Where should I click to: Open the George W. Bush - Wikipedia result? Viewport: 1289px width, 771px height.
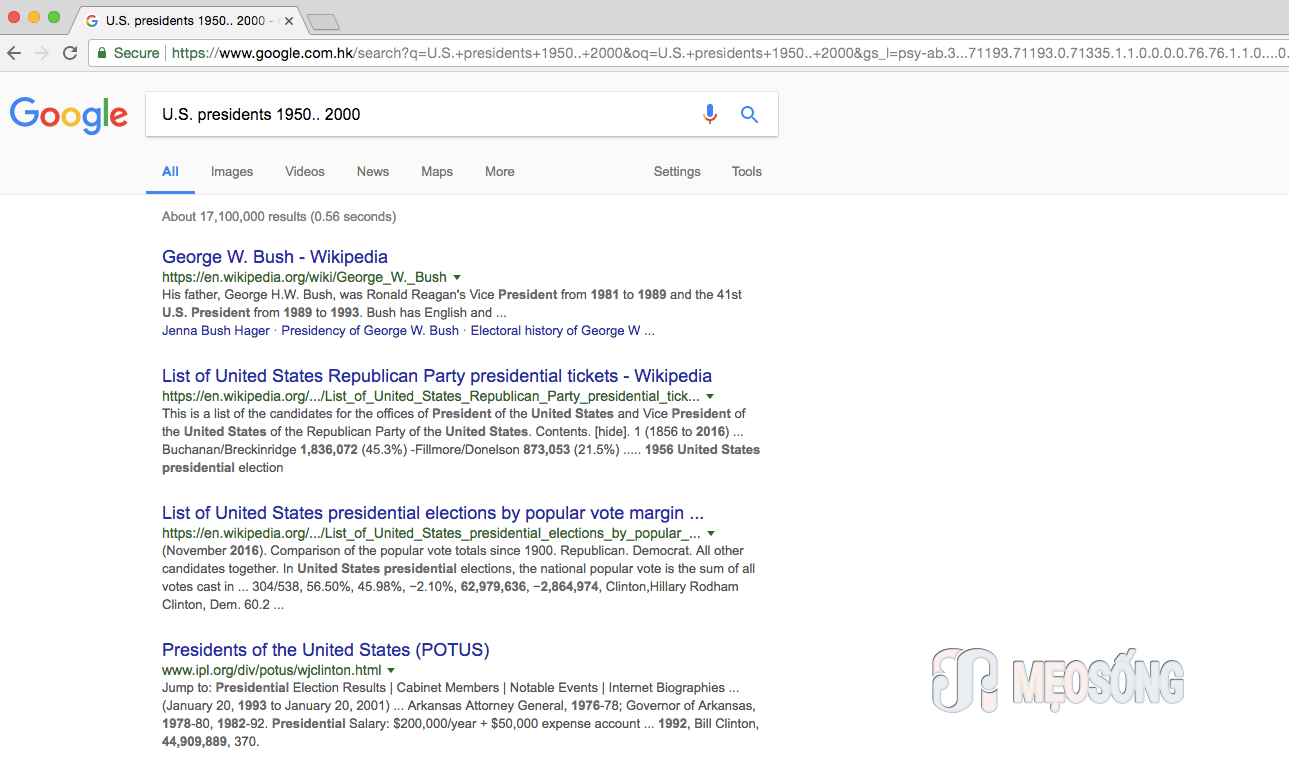click(275, 257)
